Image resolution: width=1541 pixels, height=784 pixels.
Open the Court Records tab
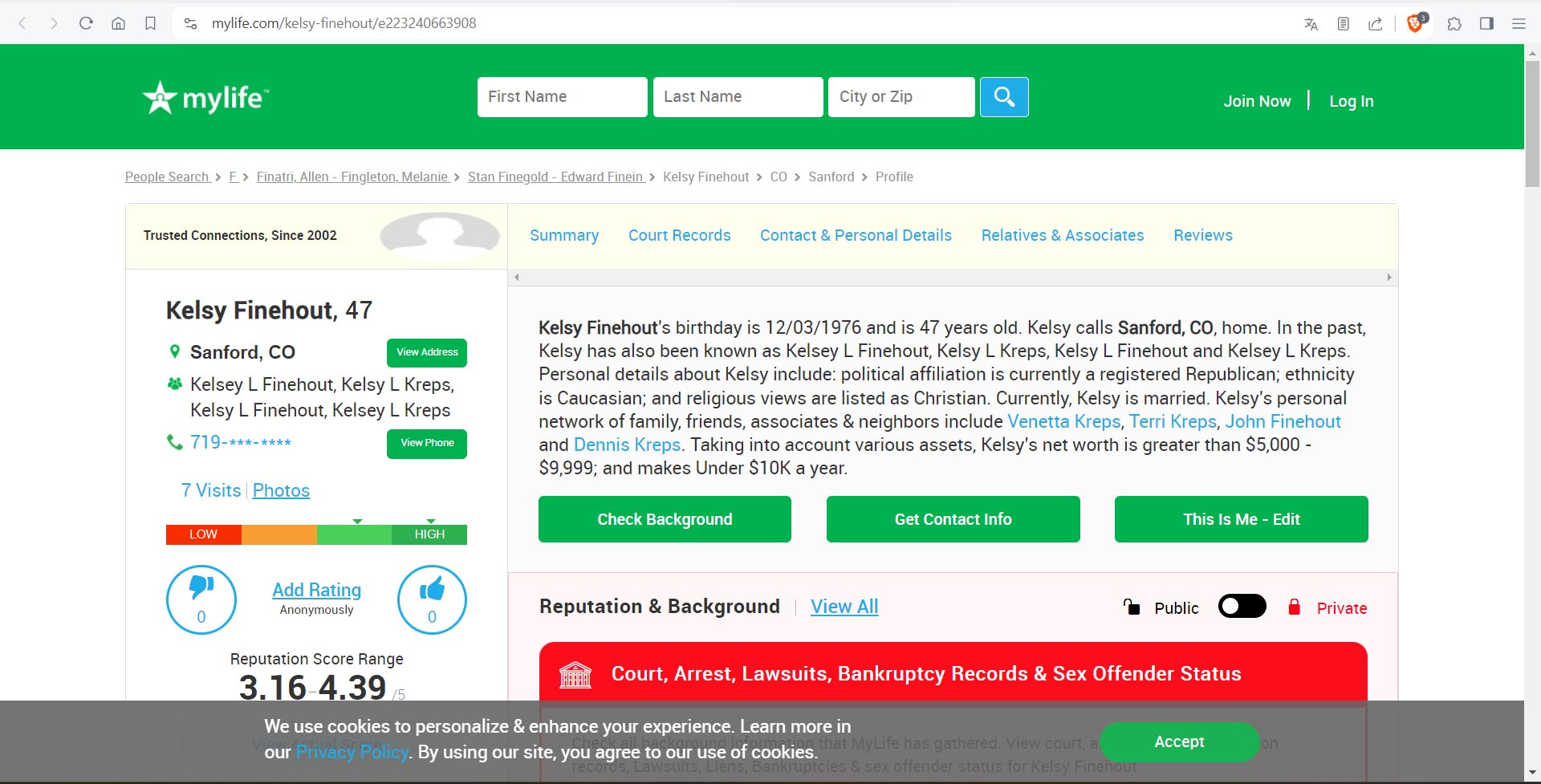pos(680,235)
